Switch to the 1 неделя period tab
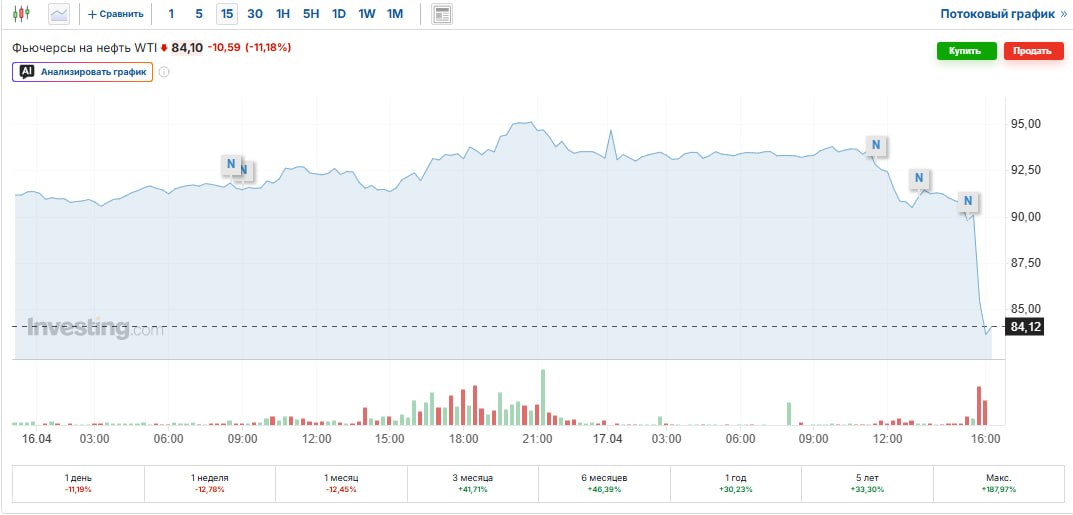 pos(209,483)
